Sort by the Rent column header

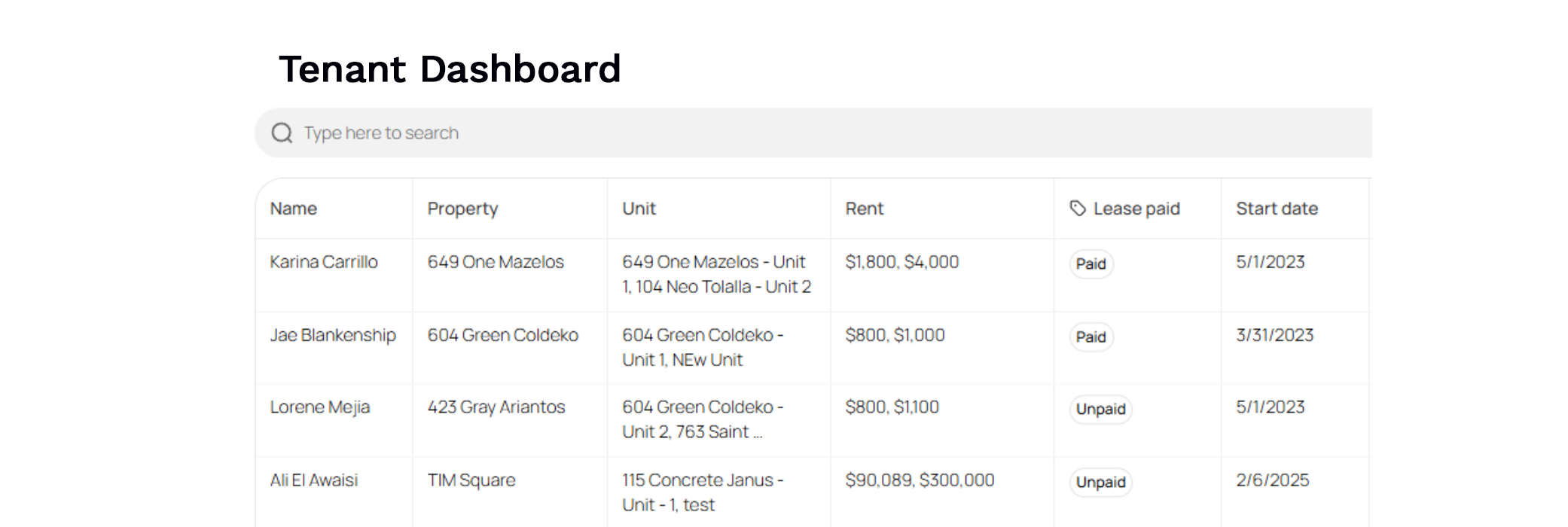[865, 209]
